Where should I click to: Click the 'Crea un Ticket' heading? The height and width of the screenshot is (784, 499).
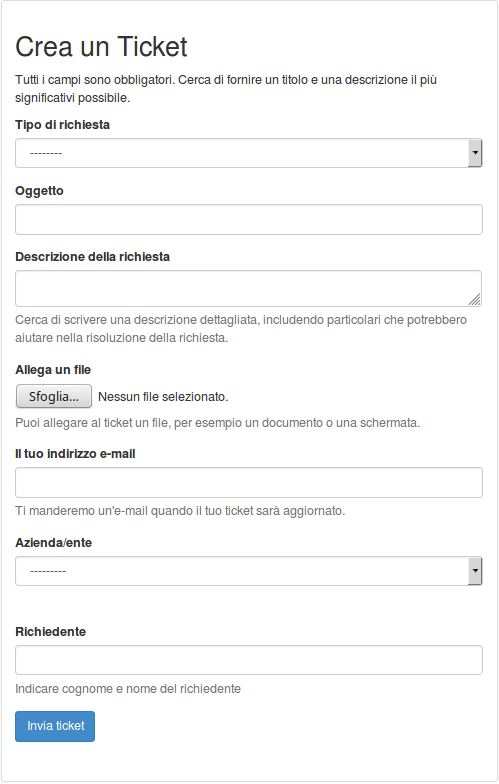pyautogui.click(x=101, y=47)
